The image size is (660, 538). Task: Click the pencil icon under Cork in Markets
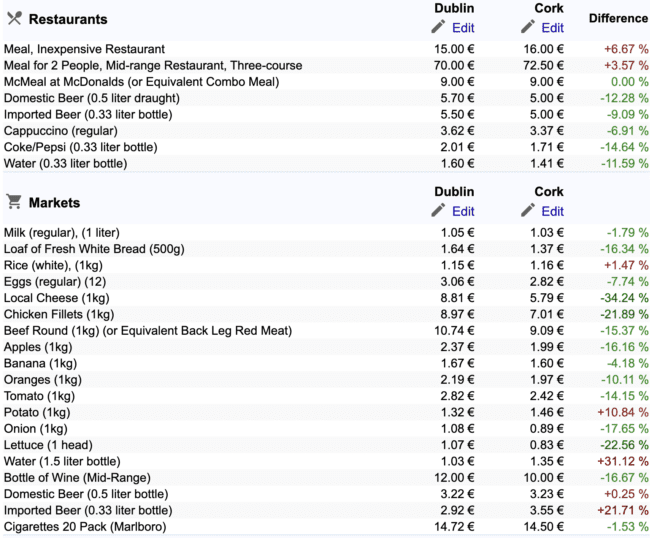(527, 210)
